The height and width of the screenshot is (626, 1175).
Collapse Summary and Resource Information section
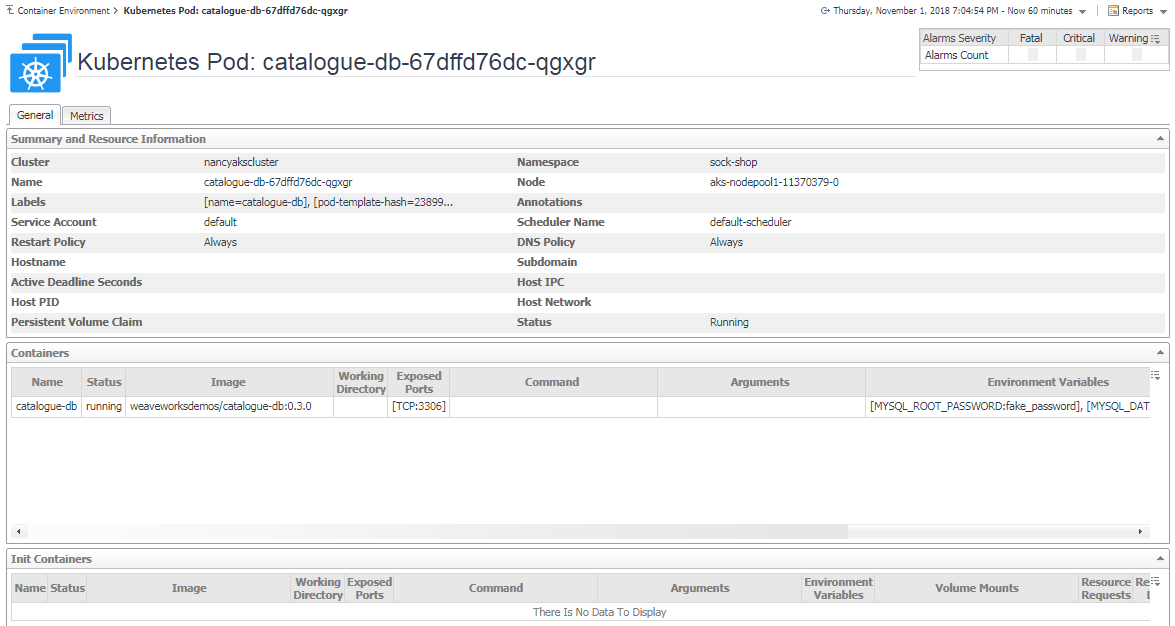[1160, 139]
